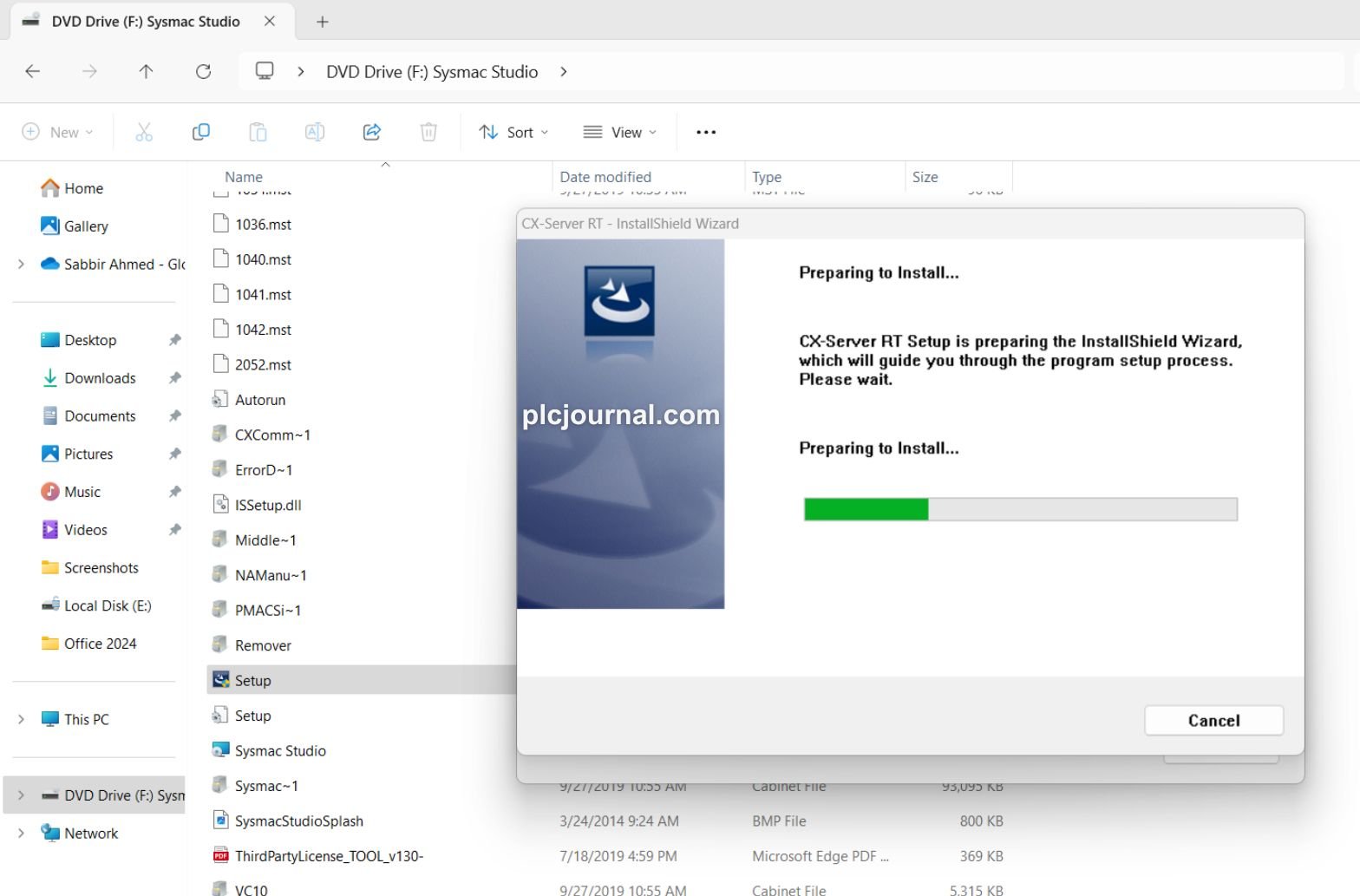The width and height of the screenshot is (1360, 896).
Task: Go up one folder level
Action: coord(146,72)
